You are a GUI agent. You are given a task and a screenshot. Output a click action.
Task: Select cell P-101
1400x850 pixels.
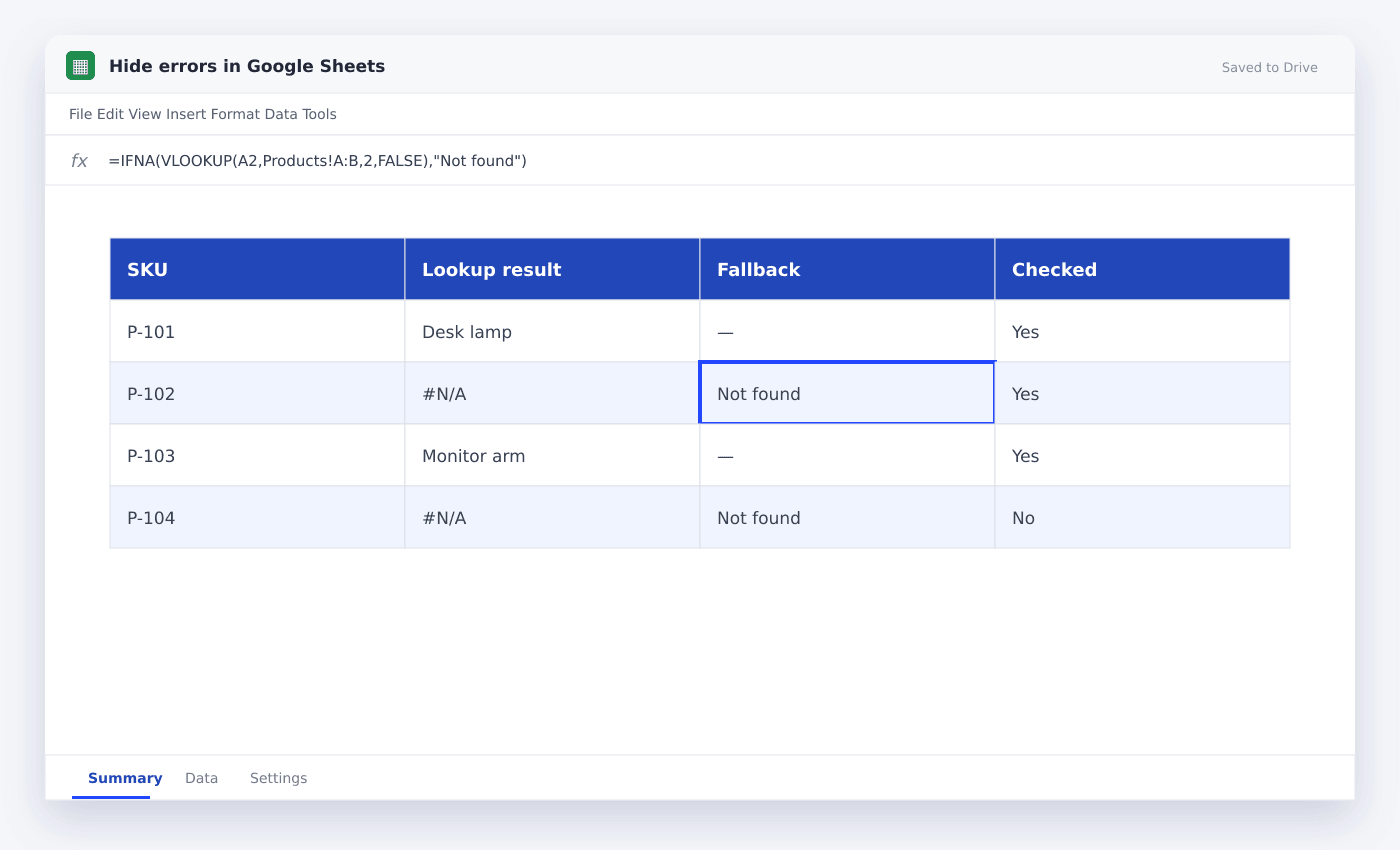[x=257, y=331]
